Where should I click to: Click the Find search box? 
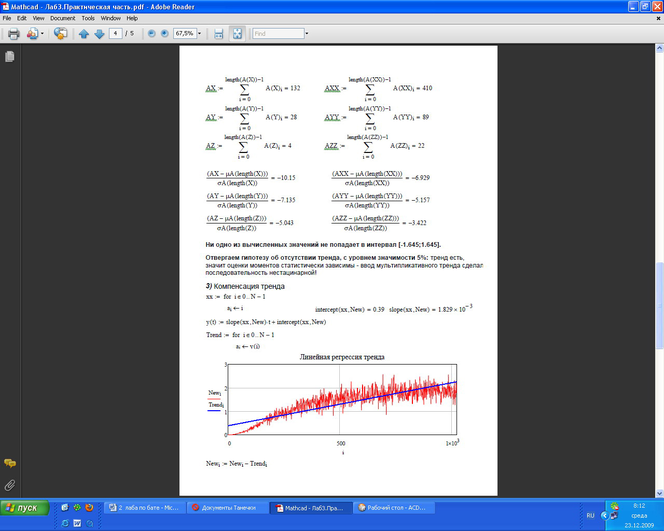(278, 33)
